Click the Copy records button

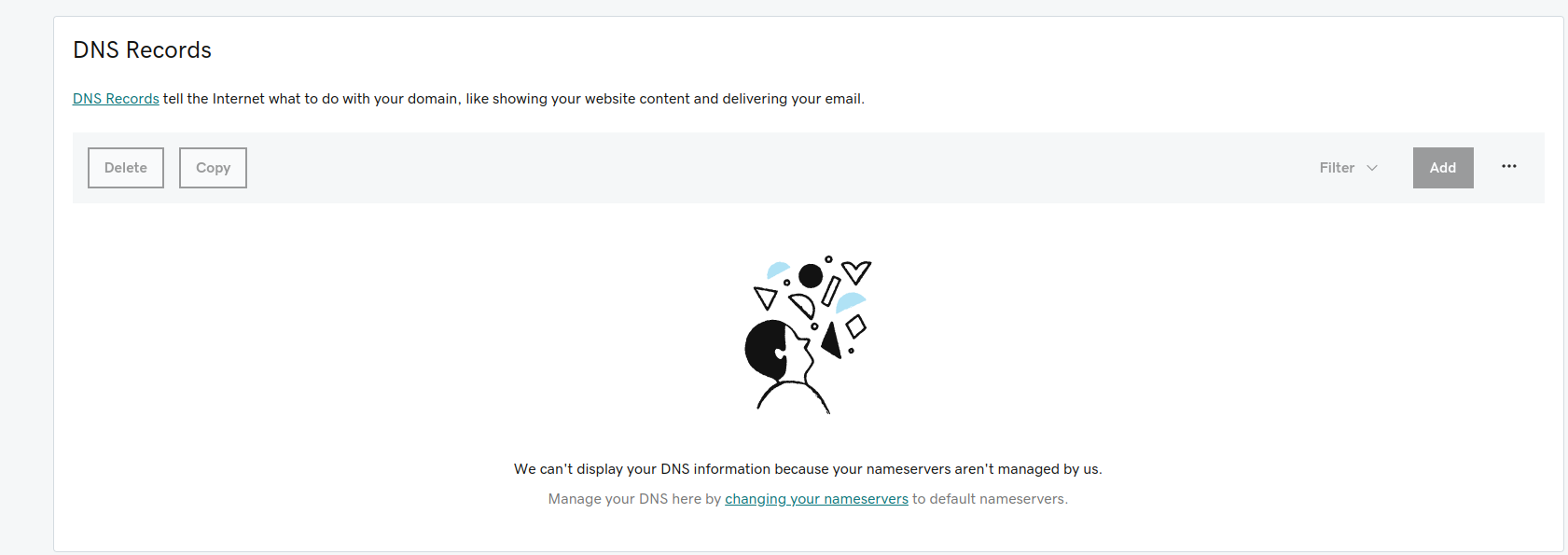(x=213, y=168)
